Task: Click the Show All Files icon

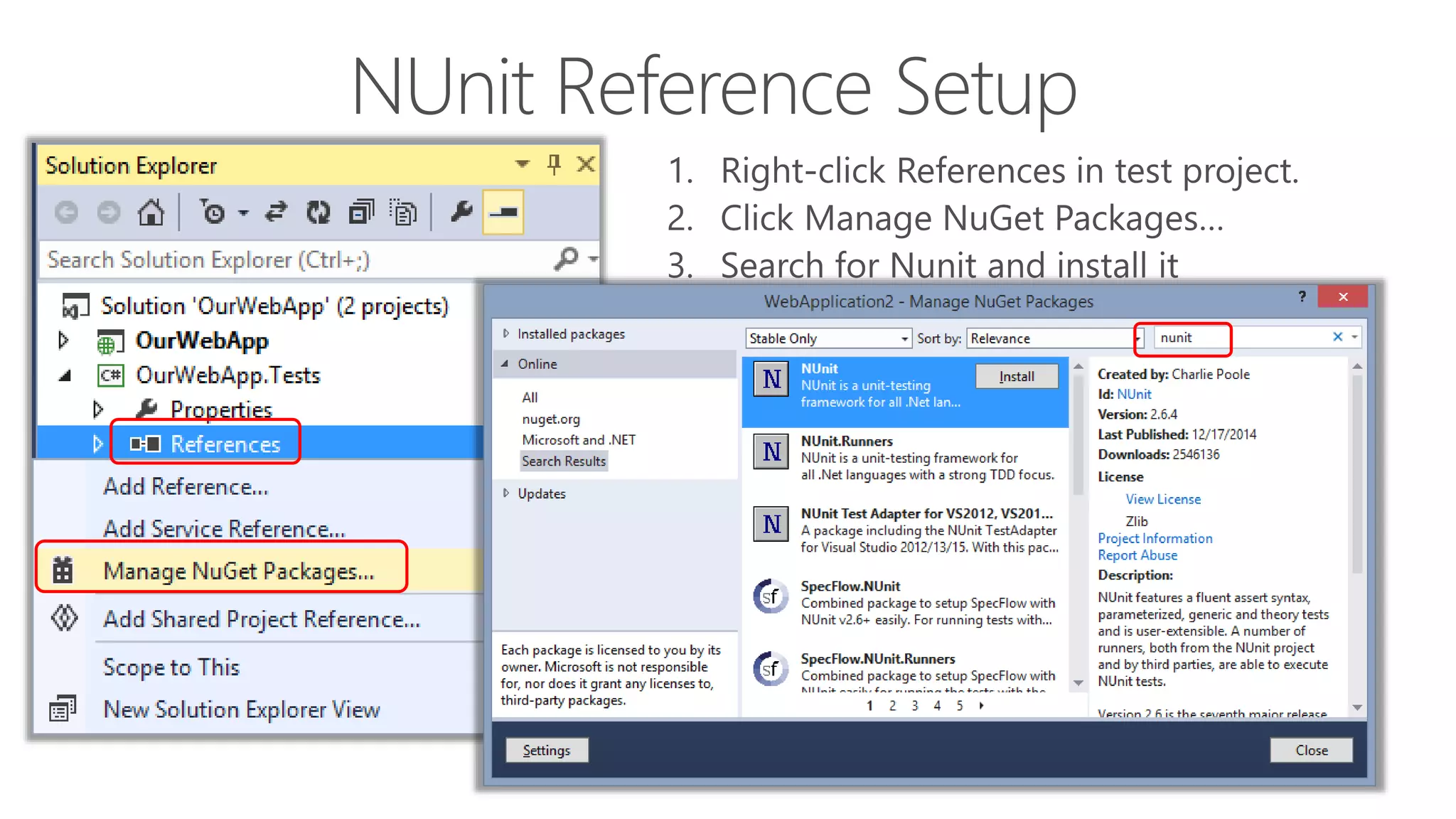Action: [404, 213]
